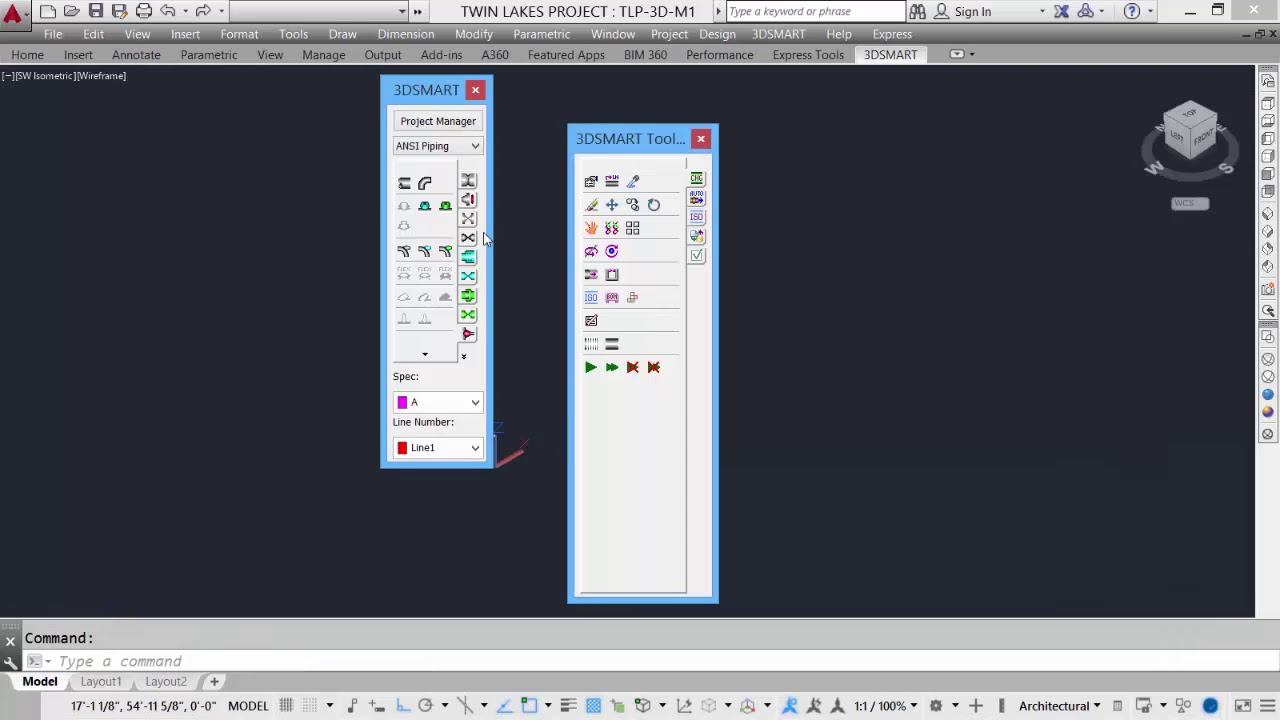
Task: Toggle object snap in status bar
Action: [x=529, y=706]
